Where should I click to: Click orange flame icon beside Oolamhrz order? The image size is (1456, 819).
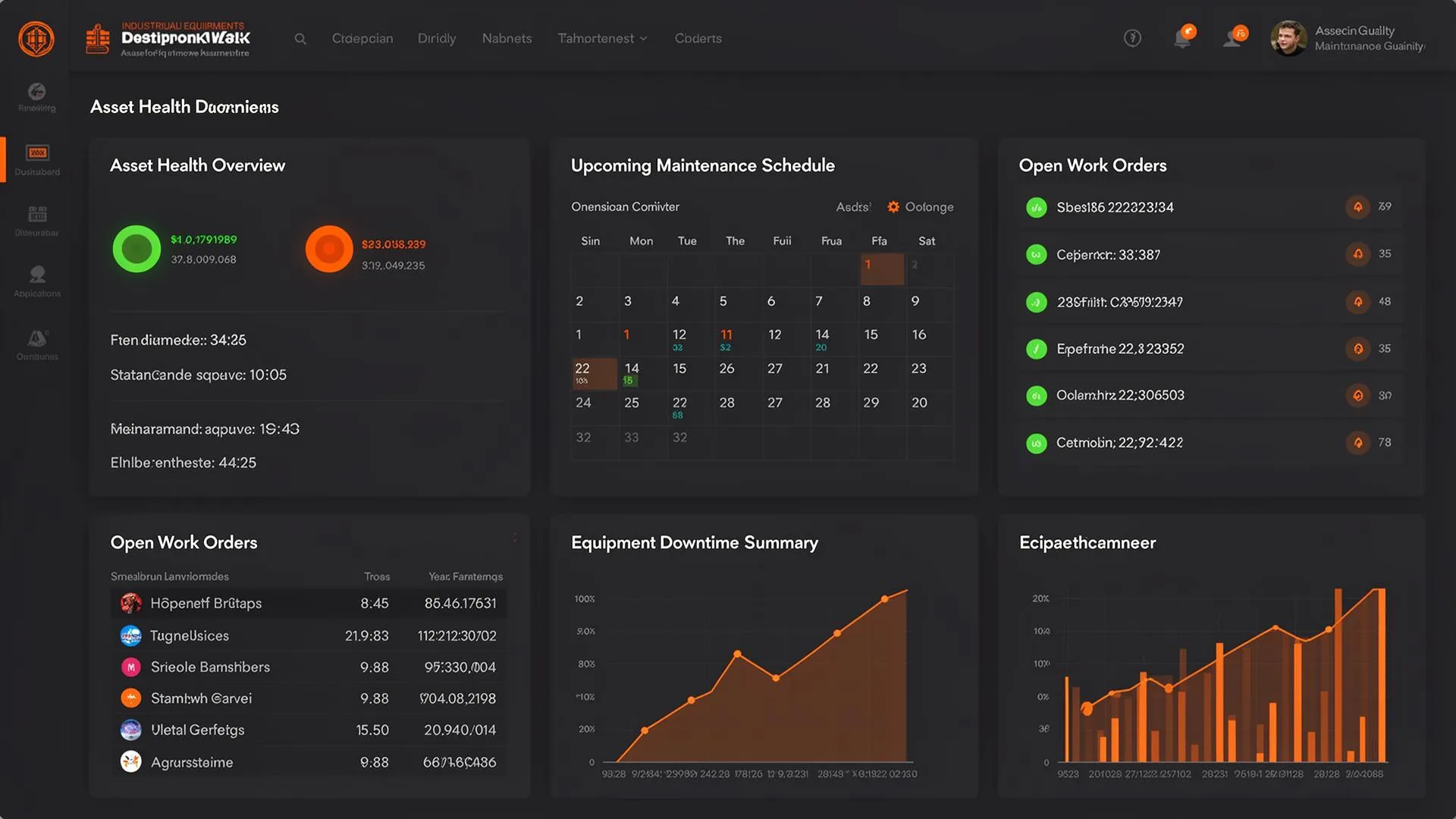[1357, 395]
